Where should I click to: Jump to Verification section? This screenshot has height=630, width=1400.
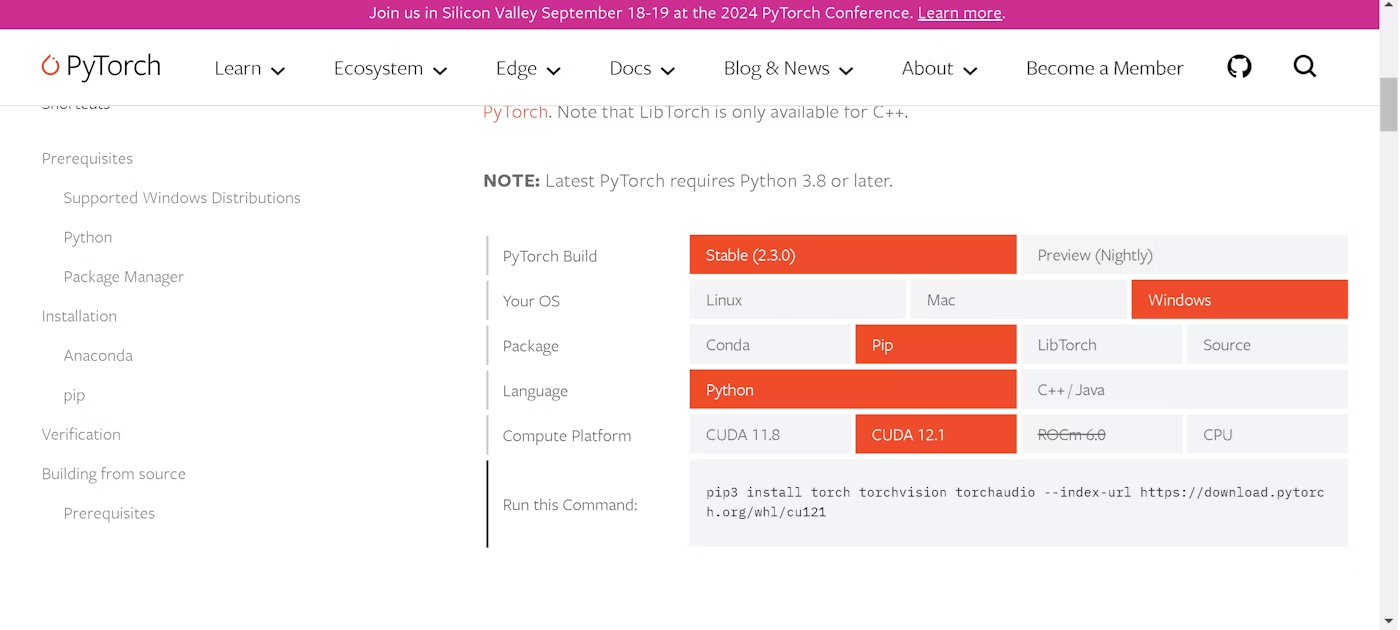click(x=81, y=434)
